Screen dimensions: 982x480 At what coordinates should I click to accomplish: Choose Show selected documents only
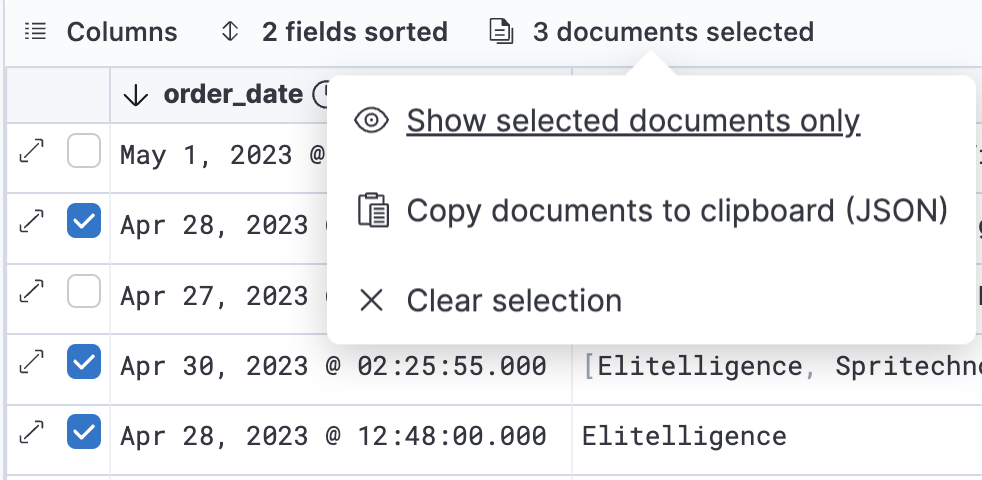click(x=633, y=121)
